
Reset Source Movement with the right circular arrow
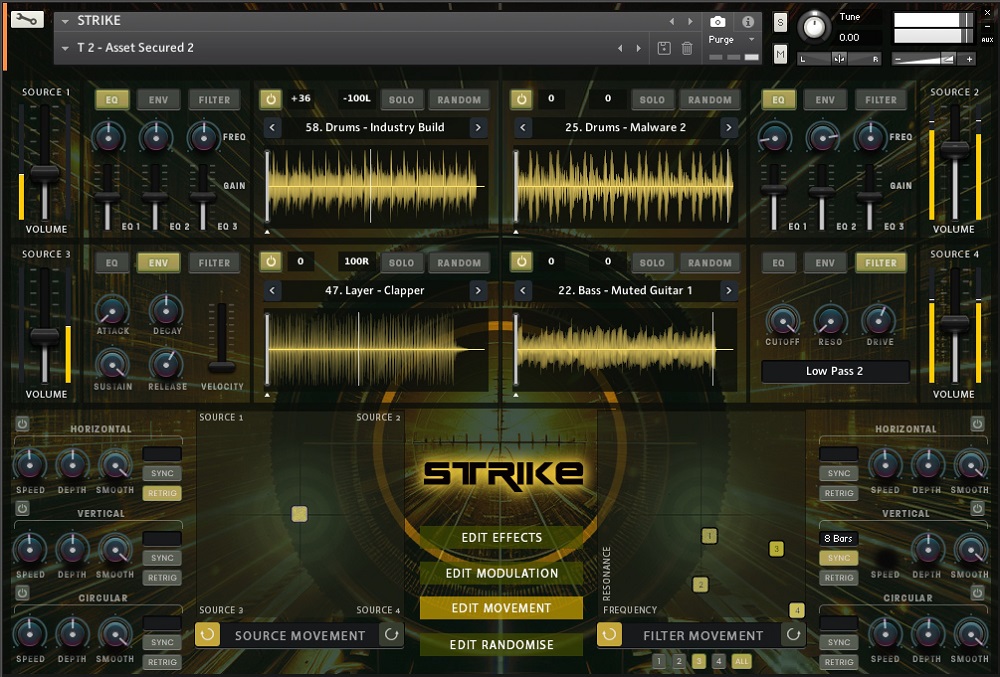click(x=392, y=635)
